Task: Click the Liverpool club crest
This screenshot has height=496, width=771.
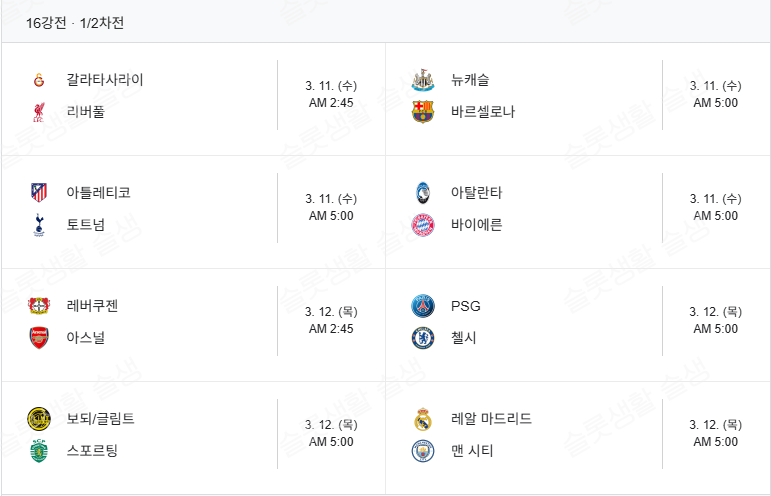Action: click(39, 112)
